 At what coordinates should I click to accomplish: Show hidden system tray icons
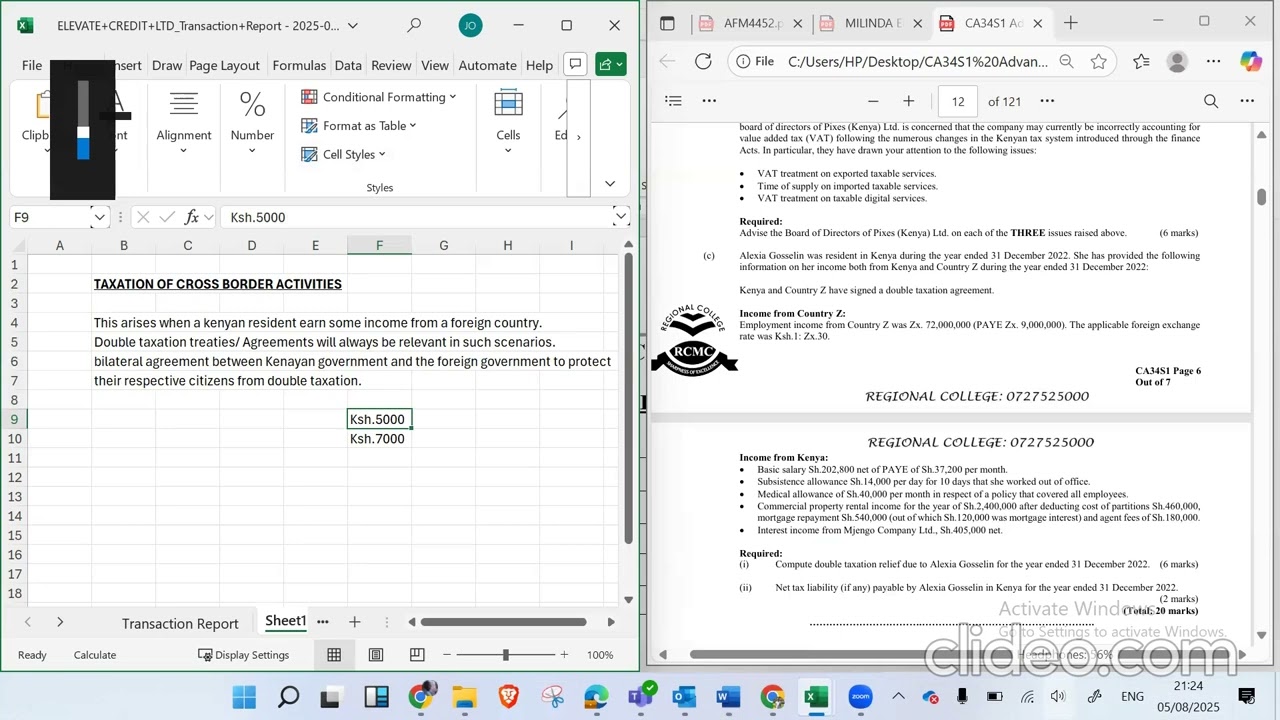898,697
